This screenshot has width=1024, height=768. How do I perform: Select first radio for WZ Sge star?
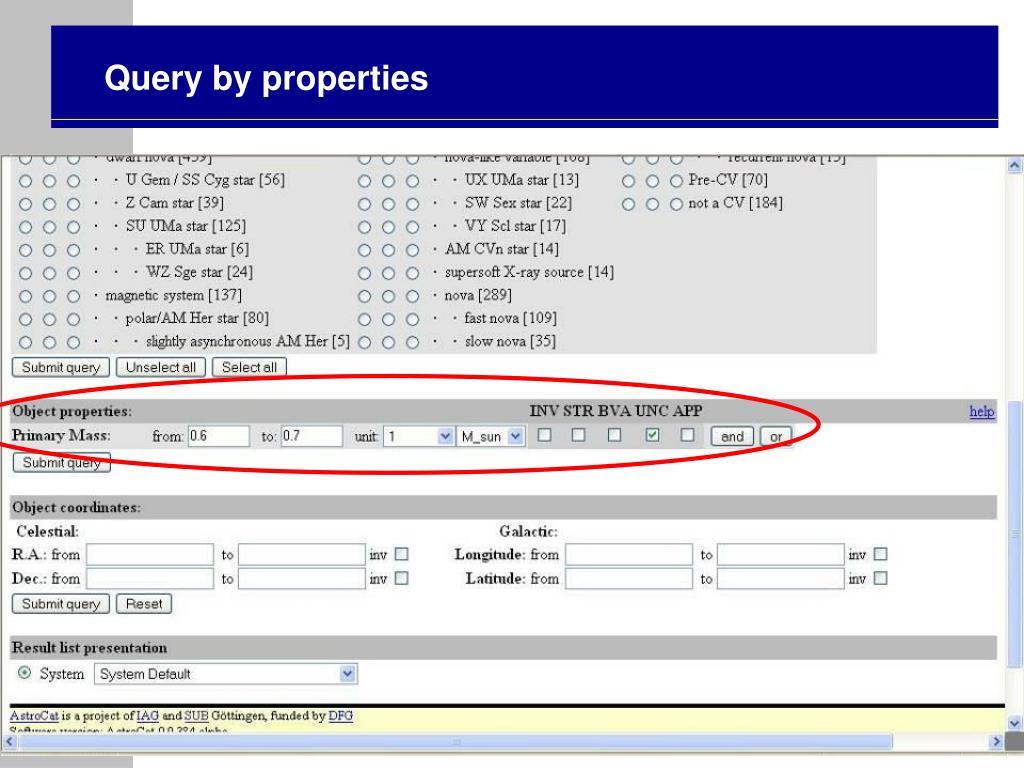(x=25, y=273)
